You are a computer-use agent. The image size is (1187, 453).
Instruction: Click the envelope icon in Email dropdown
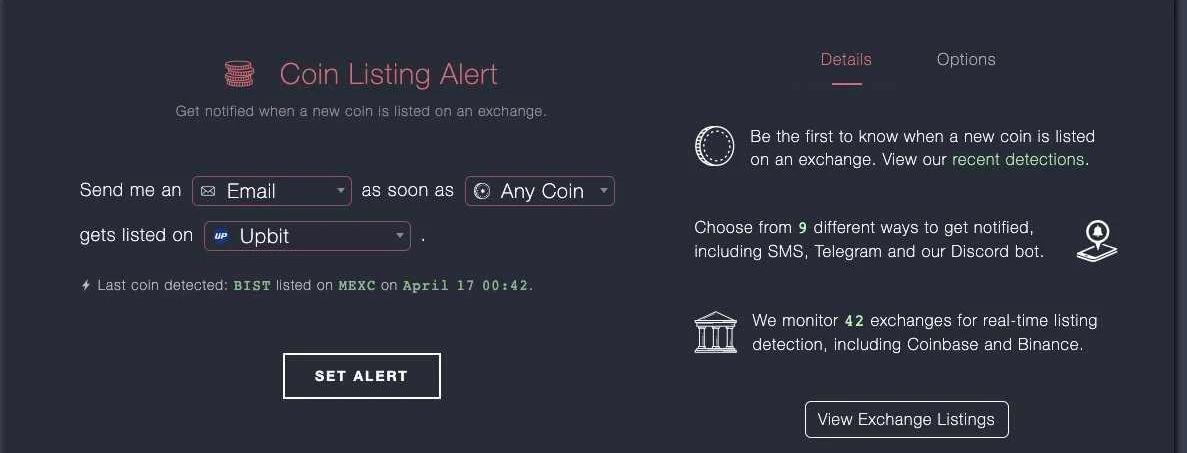coord(208,191)
